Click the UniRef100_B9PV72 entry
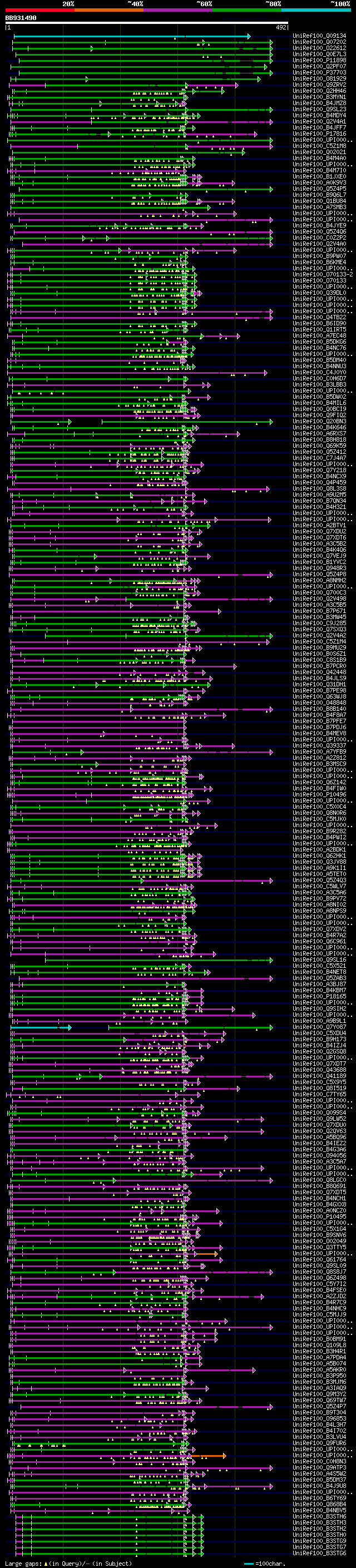Screen dimensions: 356x1568 click(319, 898)
